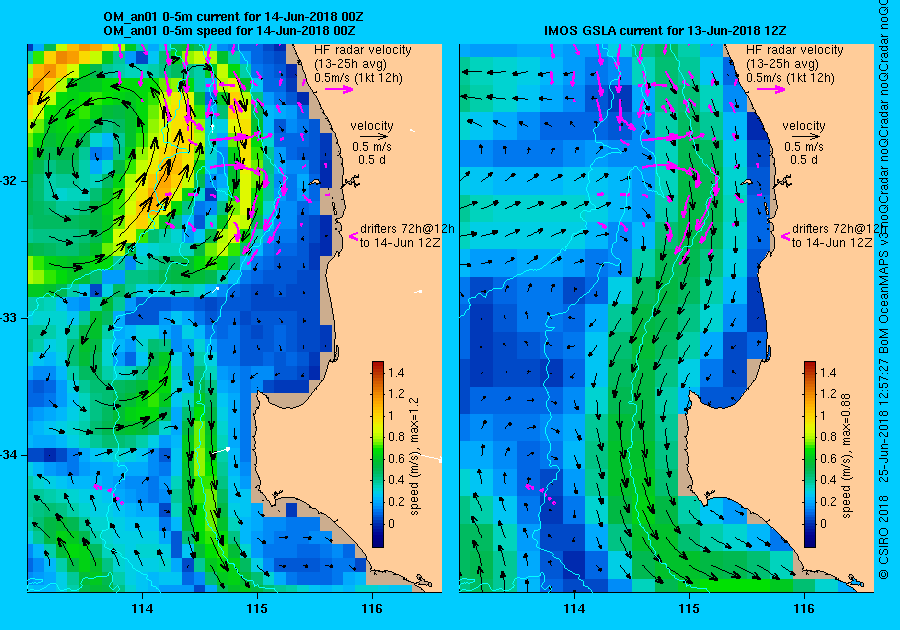Click the 'speed (m/s), max=1.2' label

(414, 456)
